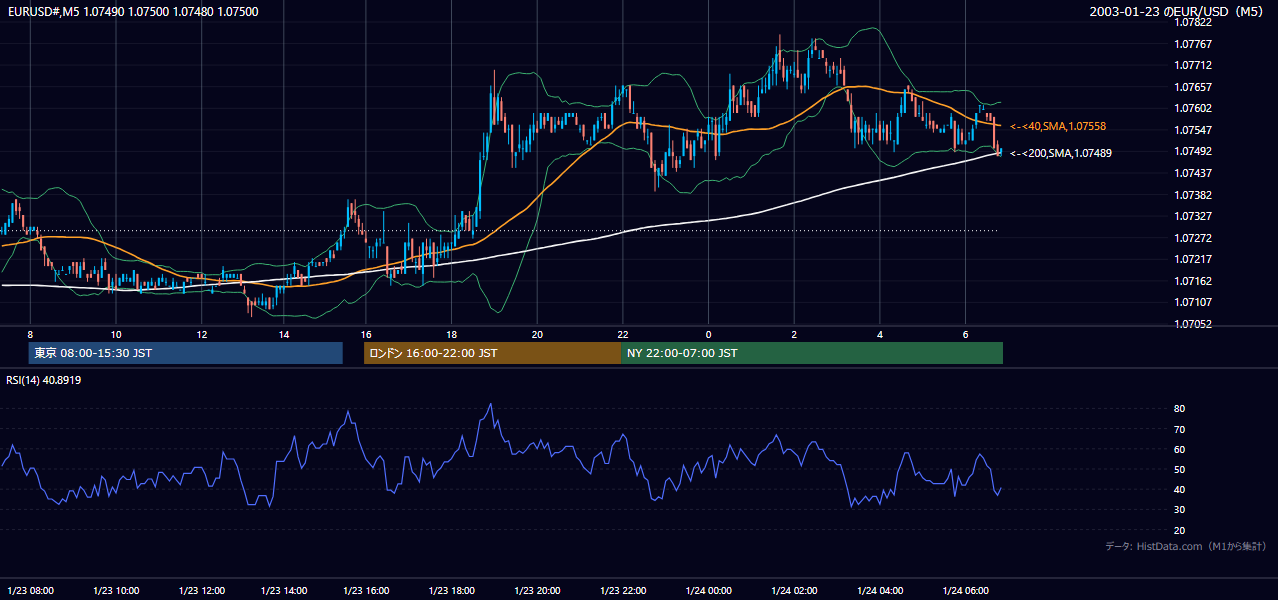Click the date label 1/23 20:00

coord(537,591)
